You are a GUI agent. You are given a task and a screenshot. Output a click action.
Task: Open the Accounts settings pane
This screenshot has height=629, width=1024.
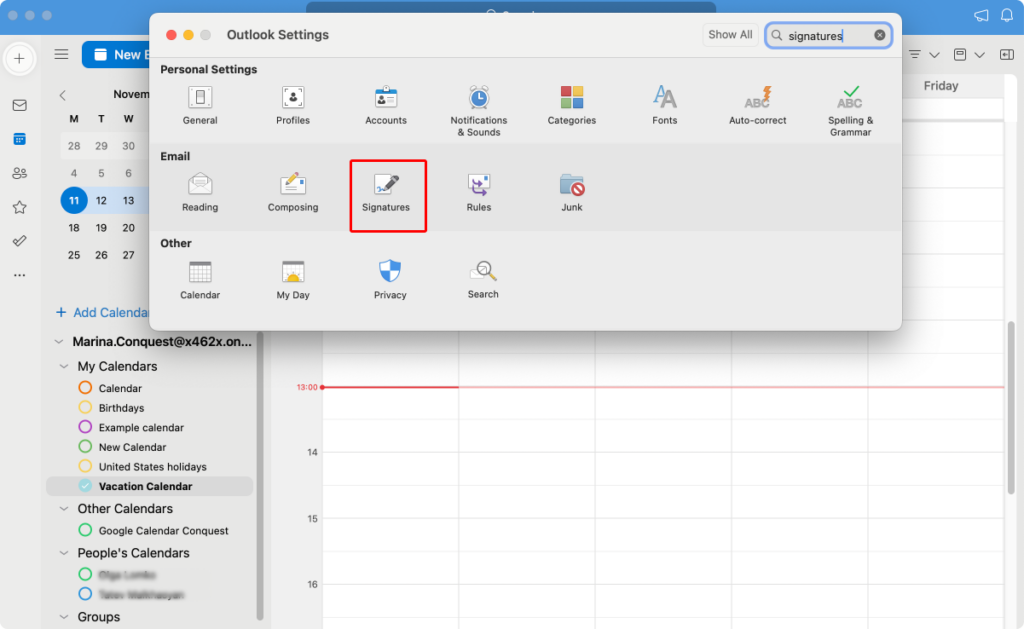point(386,98)
